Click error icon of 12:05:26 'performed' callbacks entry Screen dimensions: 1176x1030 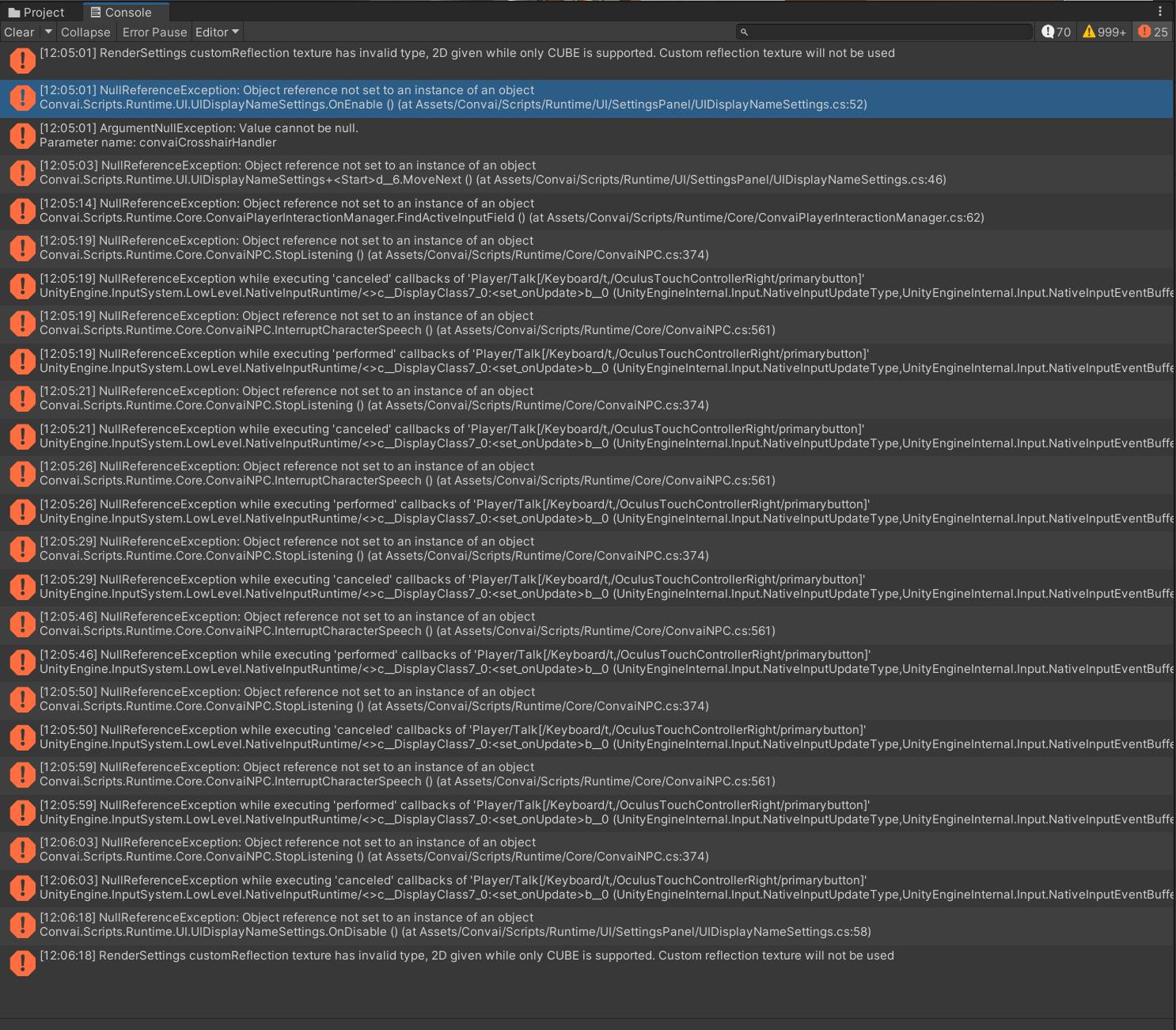(x=22, y=511)
